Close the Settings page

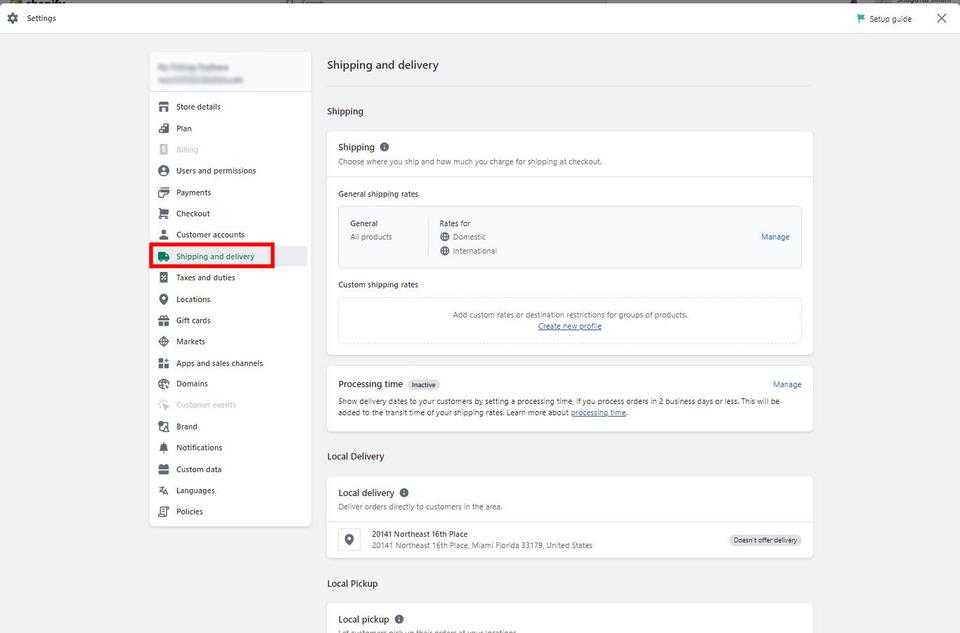tap(942, 18)
